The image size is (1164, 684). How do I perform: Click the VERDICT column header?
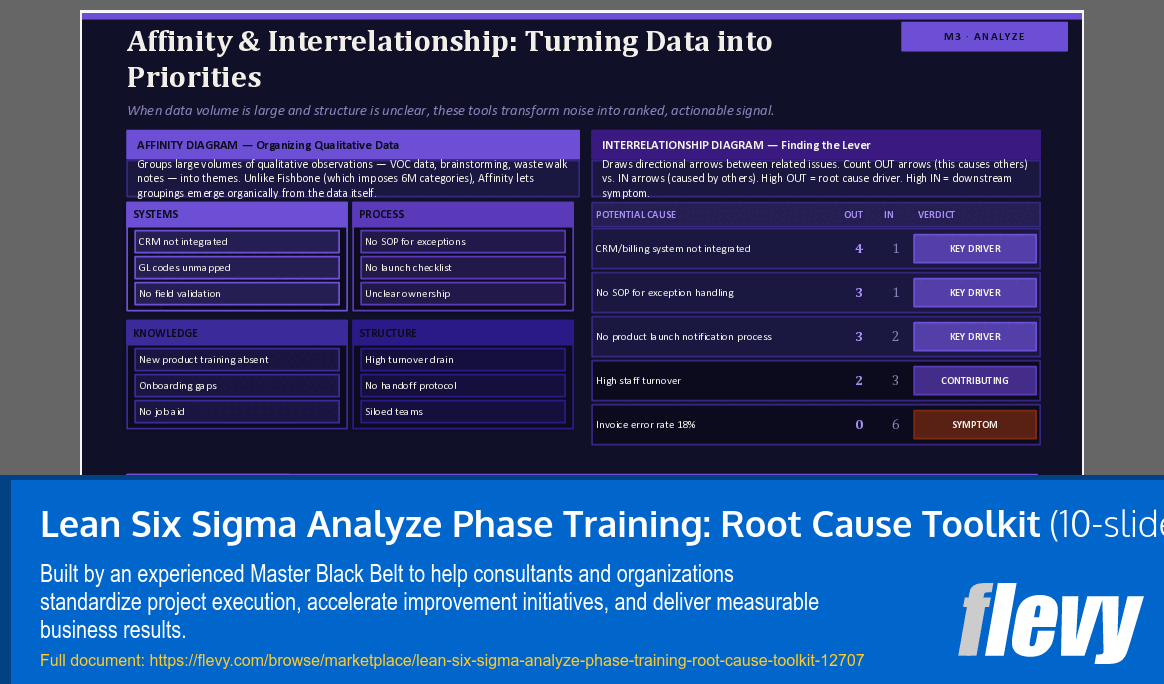pos(936,215)
